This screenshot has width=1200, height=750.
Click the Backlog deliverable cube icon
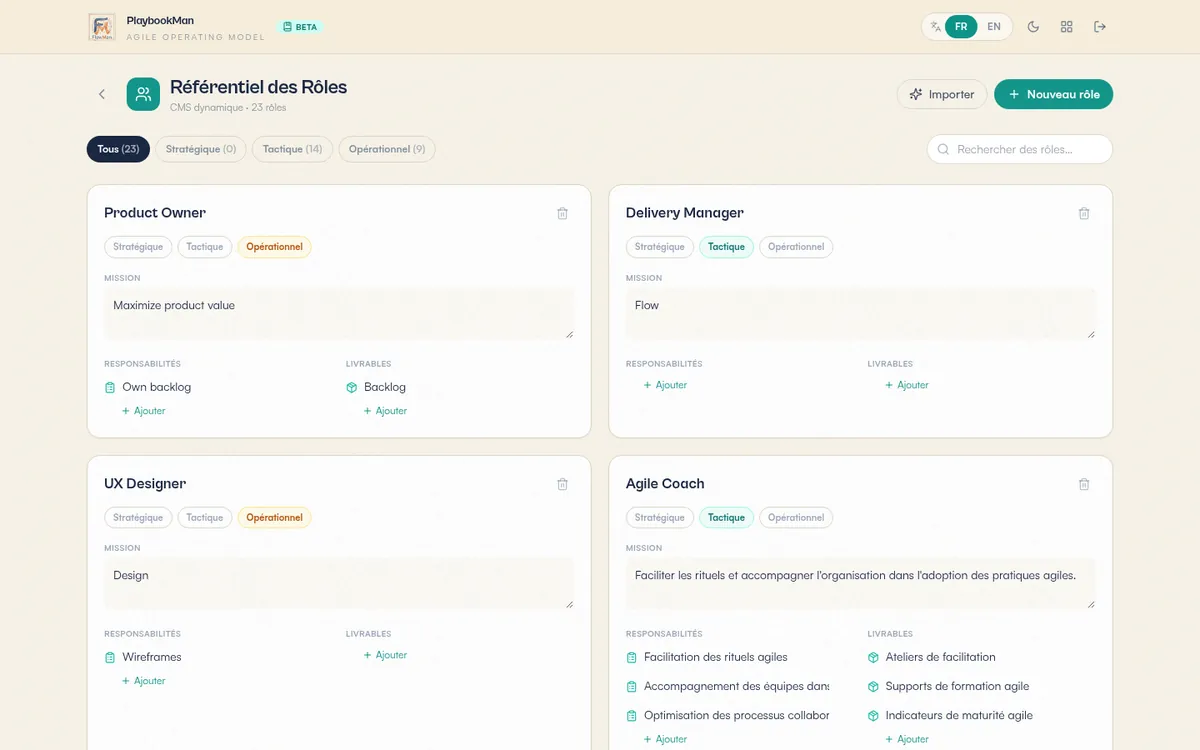[x=352, y=388]
